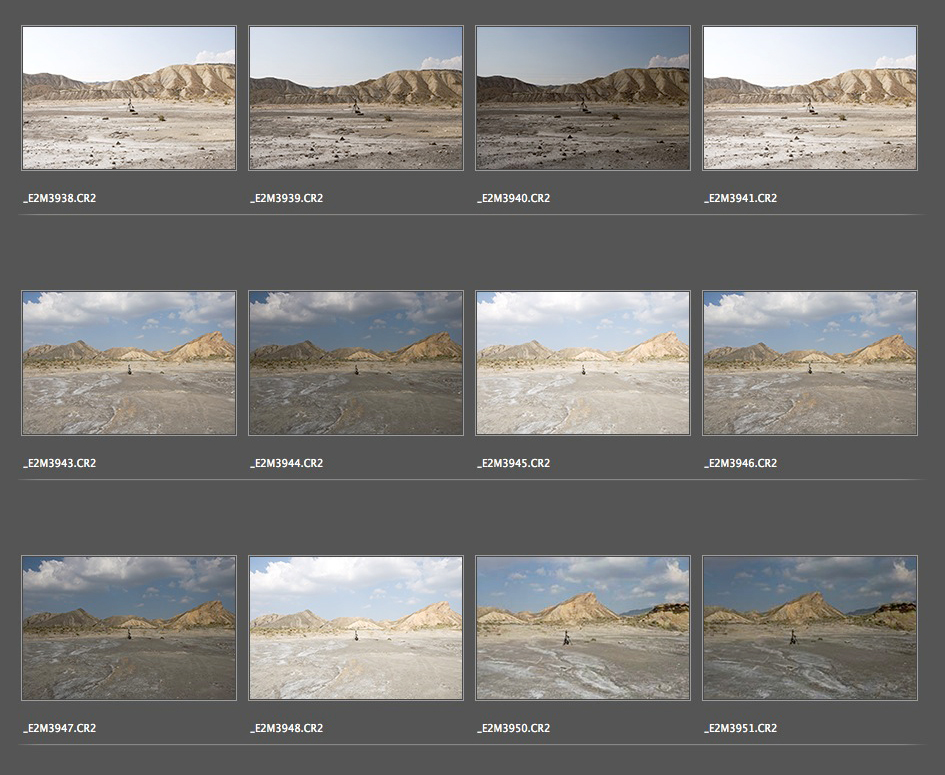Screen dimensions: 945x775
Task: Pick the overexposed _E2M3948.CR2 thumbnail
Action: click(356, 628)
